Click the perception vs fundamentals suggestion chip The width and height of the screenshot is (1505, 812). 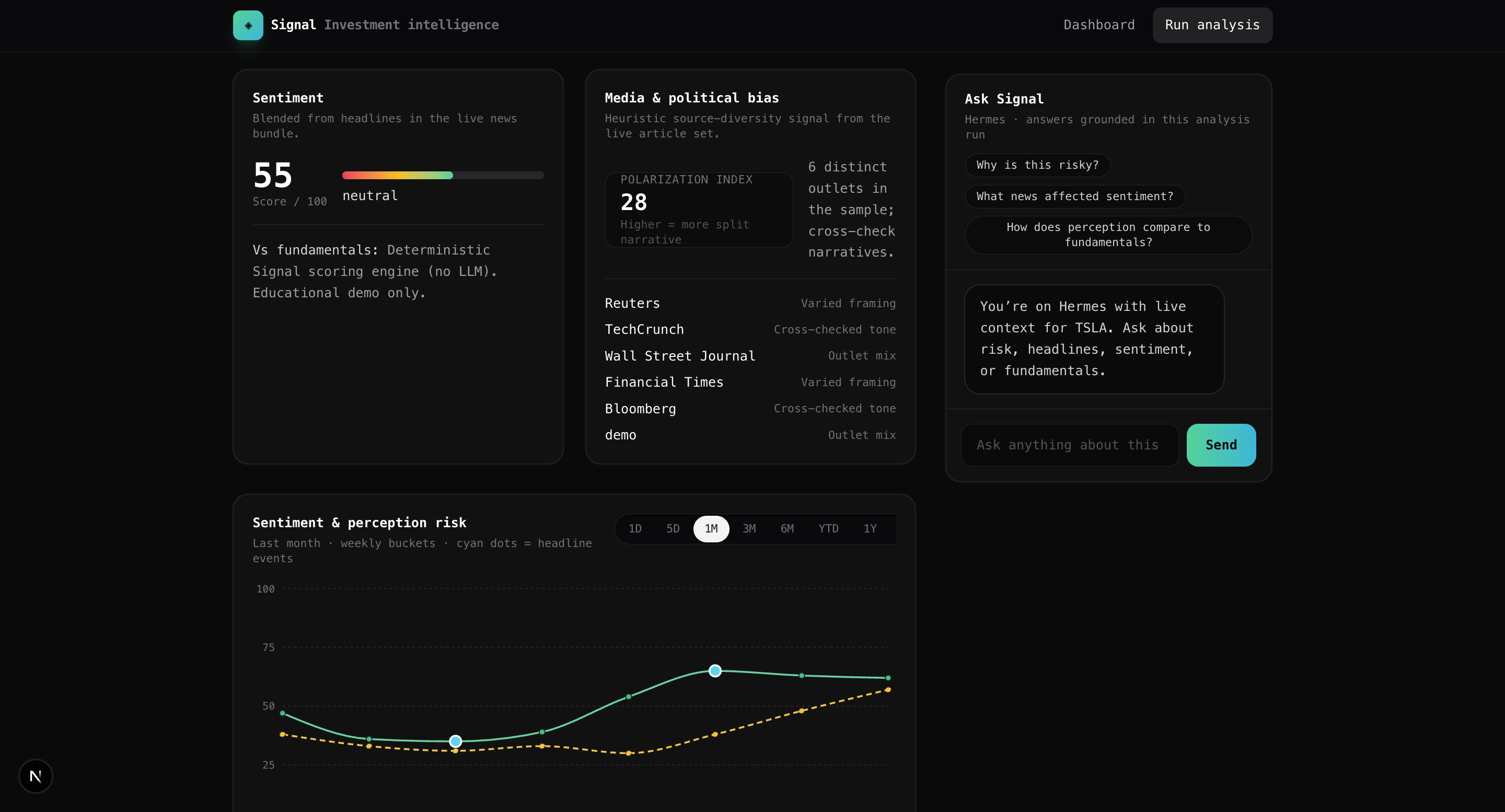1108,235
